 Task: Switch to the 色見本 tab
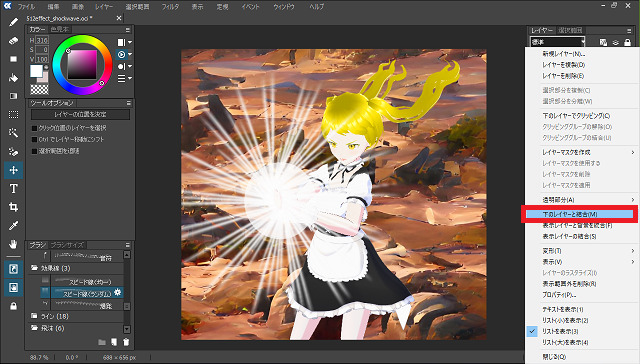click(60, 30)
